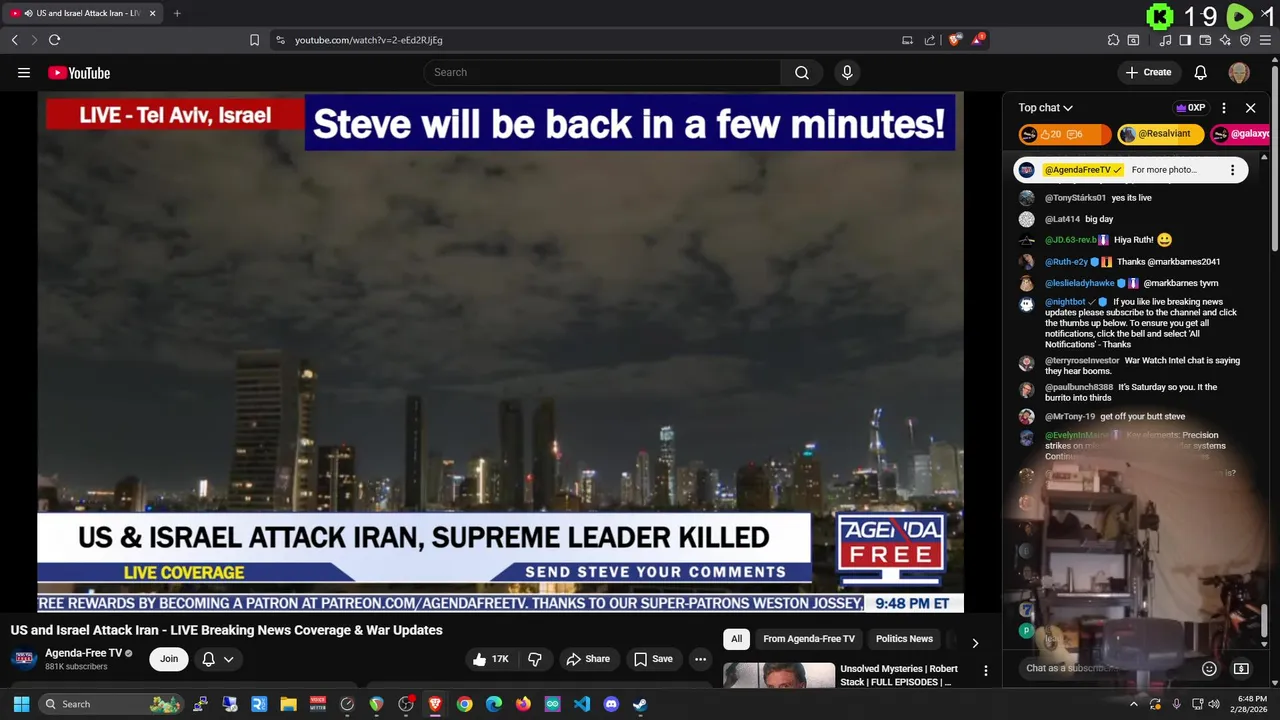The width and height of the screenshot is (1280, 720).
Task: Open Brave Wallet icon
Action: click(1205, 40)
